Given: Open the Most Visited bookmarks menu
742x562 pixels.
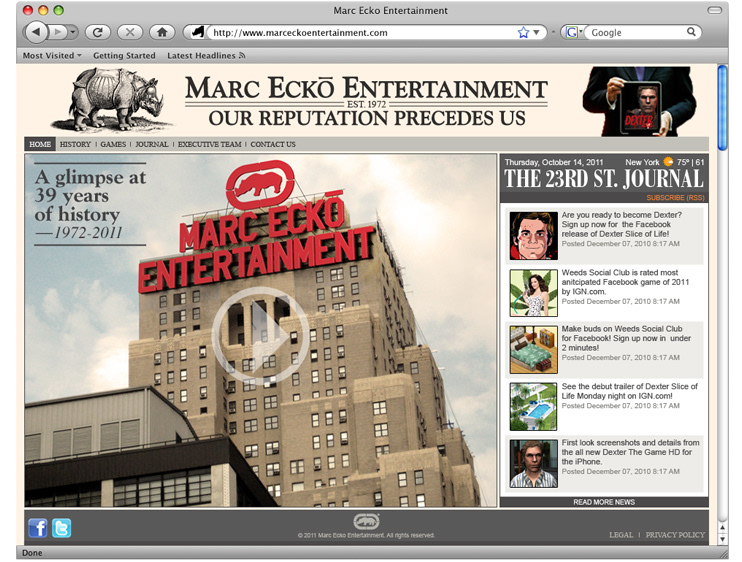Looking at the screenshot, I should click(52, 55).
